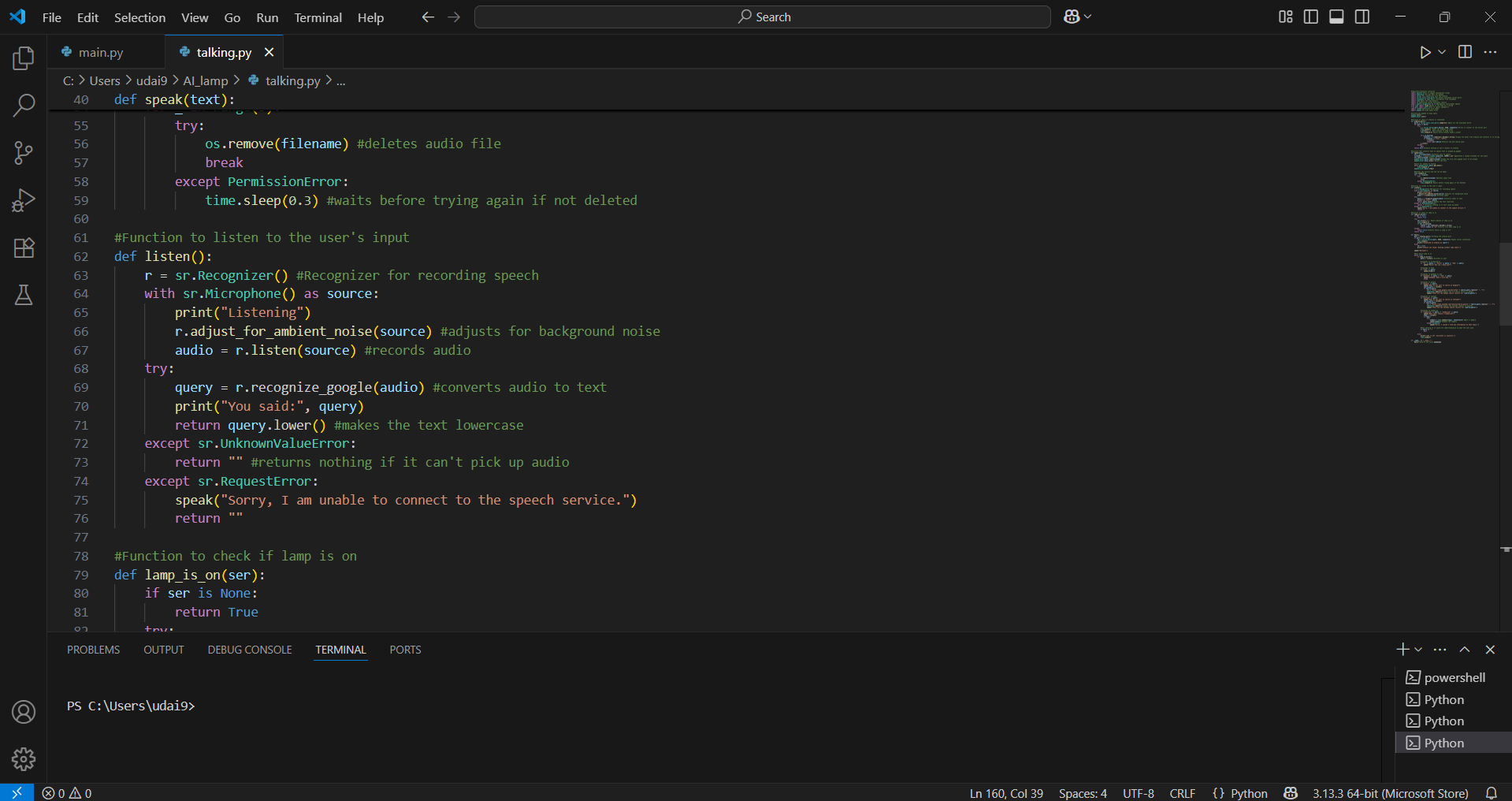Click the Run Python File play button

tap(1425, 52)
